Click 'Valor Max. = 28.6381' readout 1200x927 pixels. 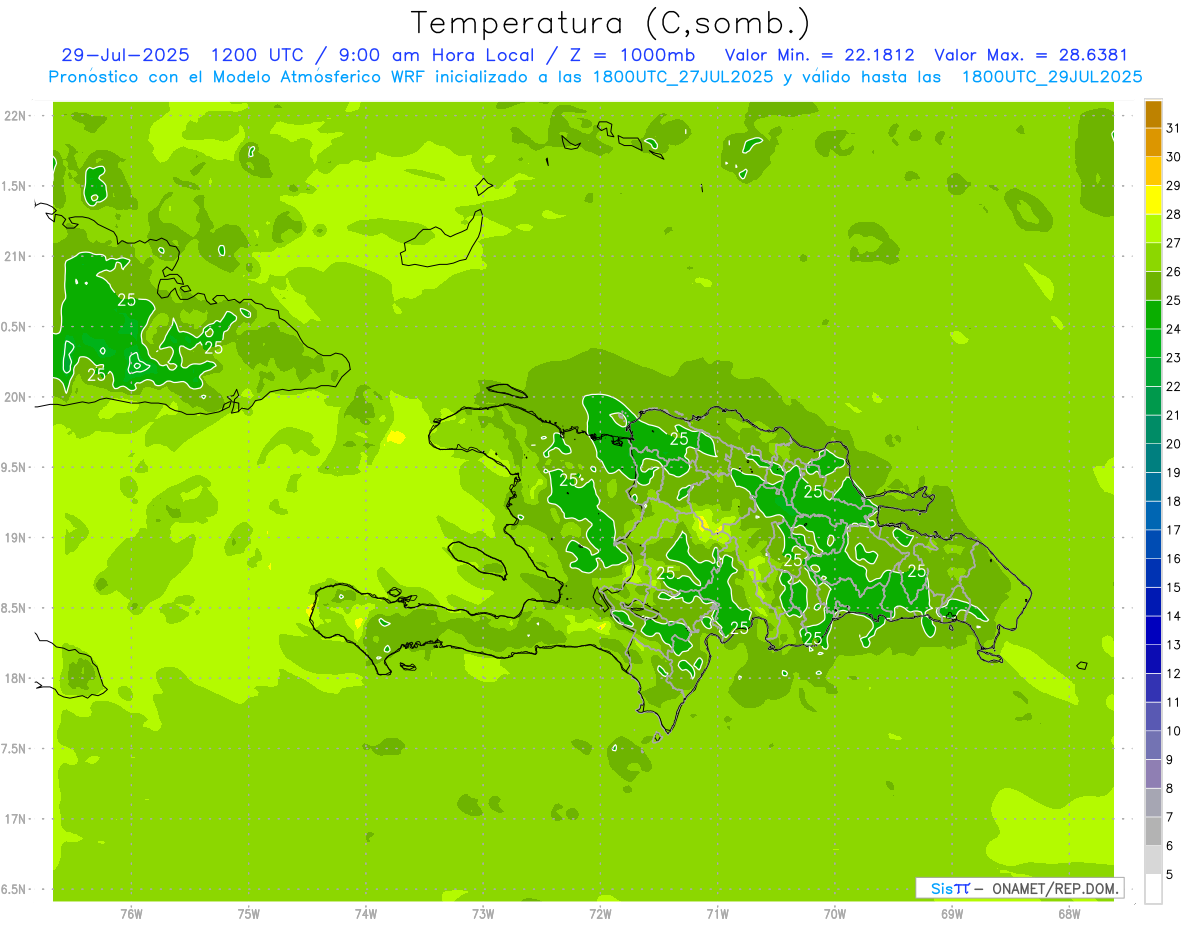[1031, 55]
